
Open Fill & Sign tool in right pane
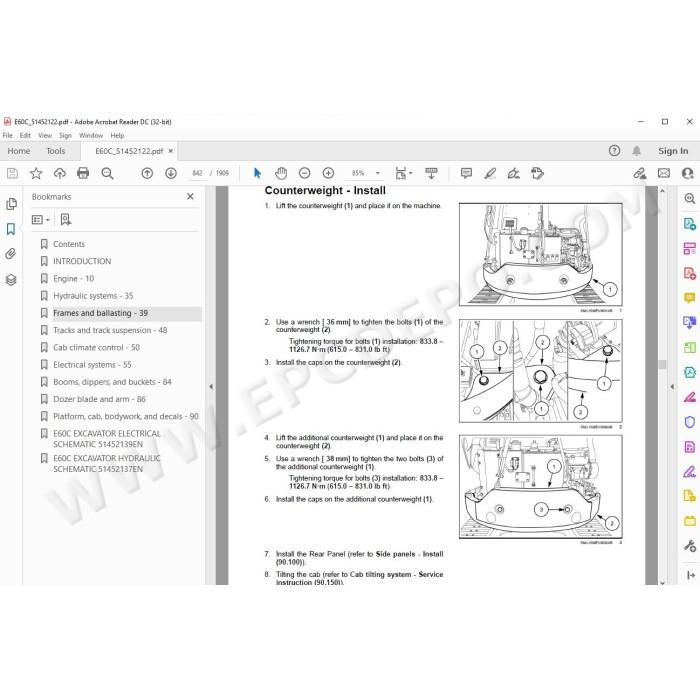689,471
